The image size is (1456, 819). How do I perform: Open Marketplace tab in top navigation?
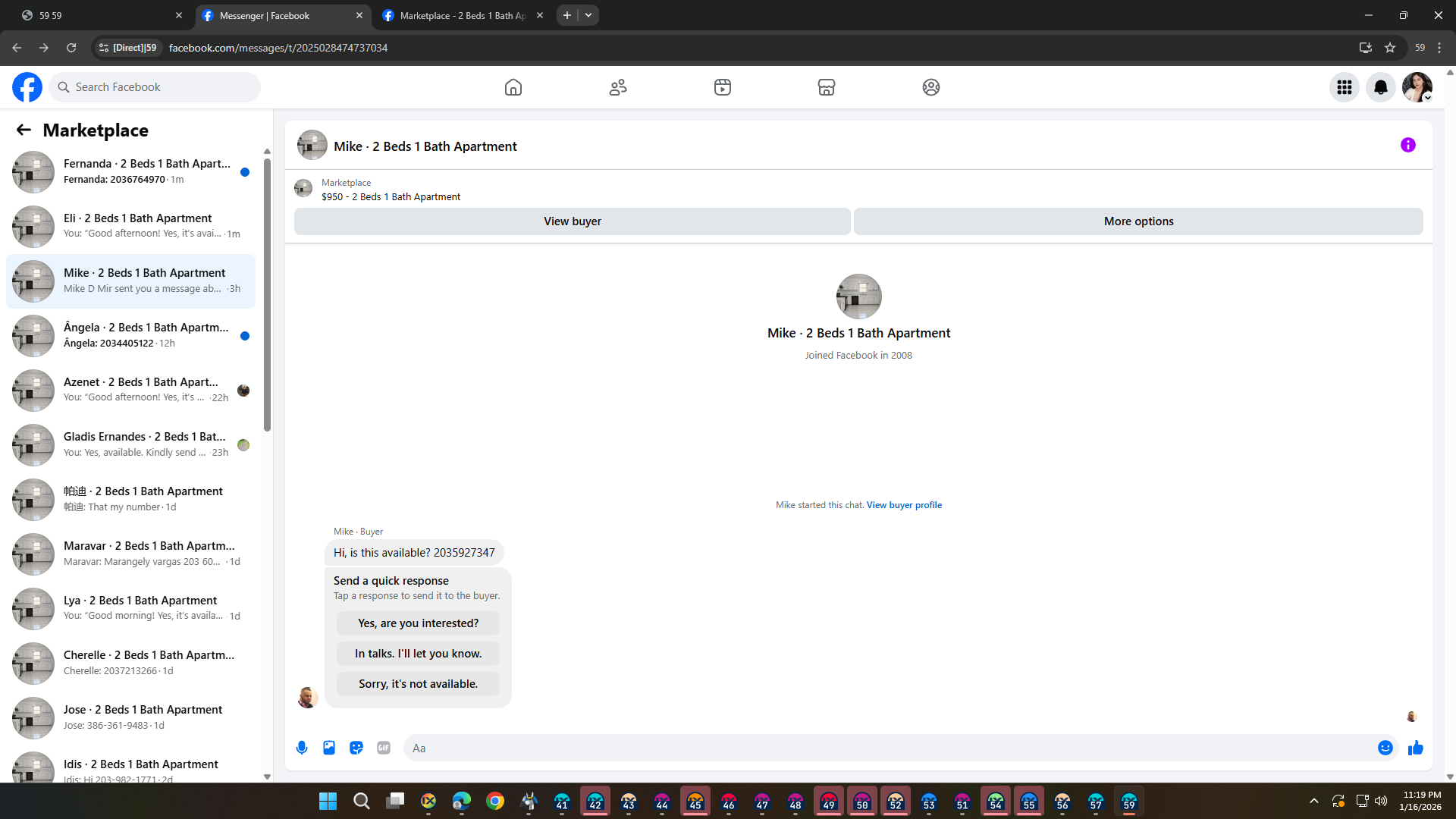(x=826, y=87)
